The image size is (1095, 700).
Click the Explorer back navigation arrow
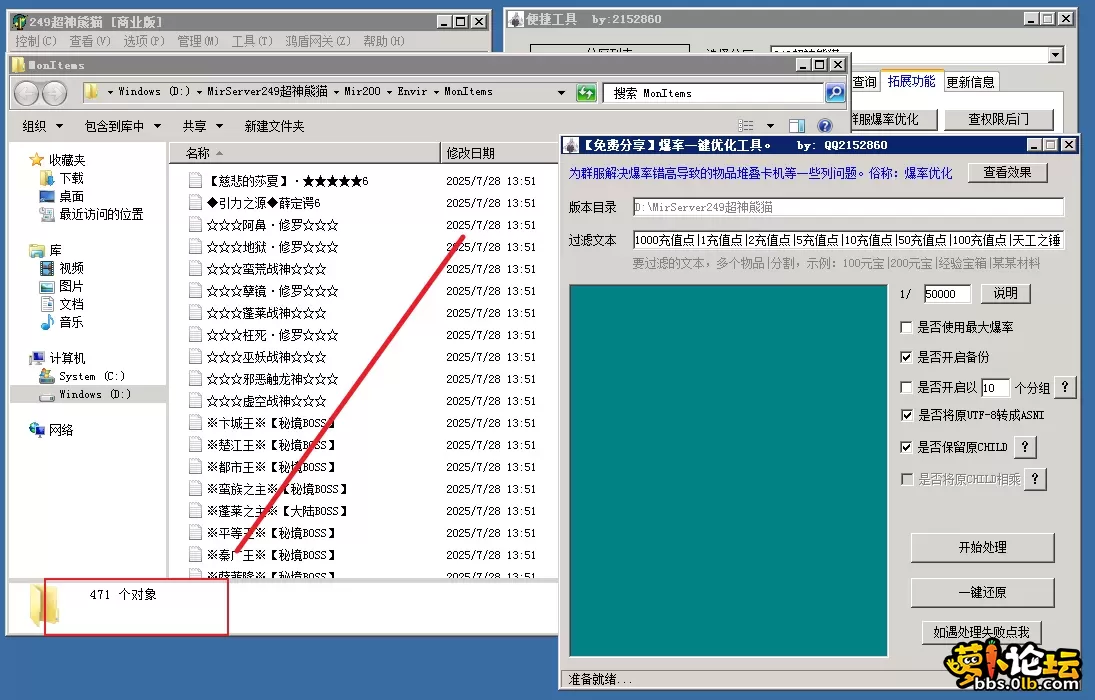pos(27,92)
